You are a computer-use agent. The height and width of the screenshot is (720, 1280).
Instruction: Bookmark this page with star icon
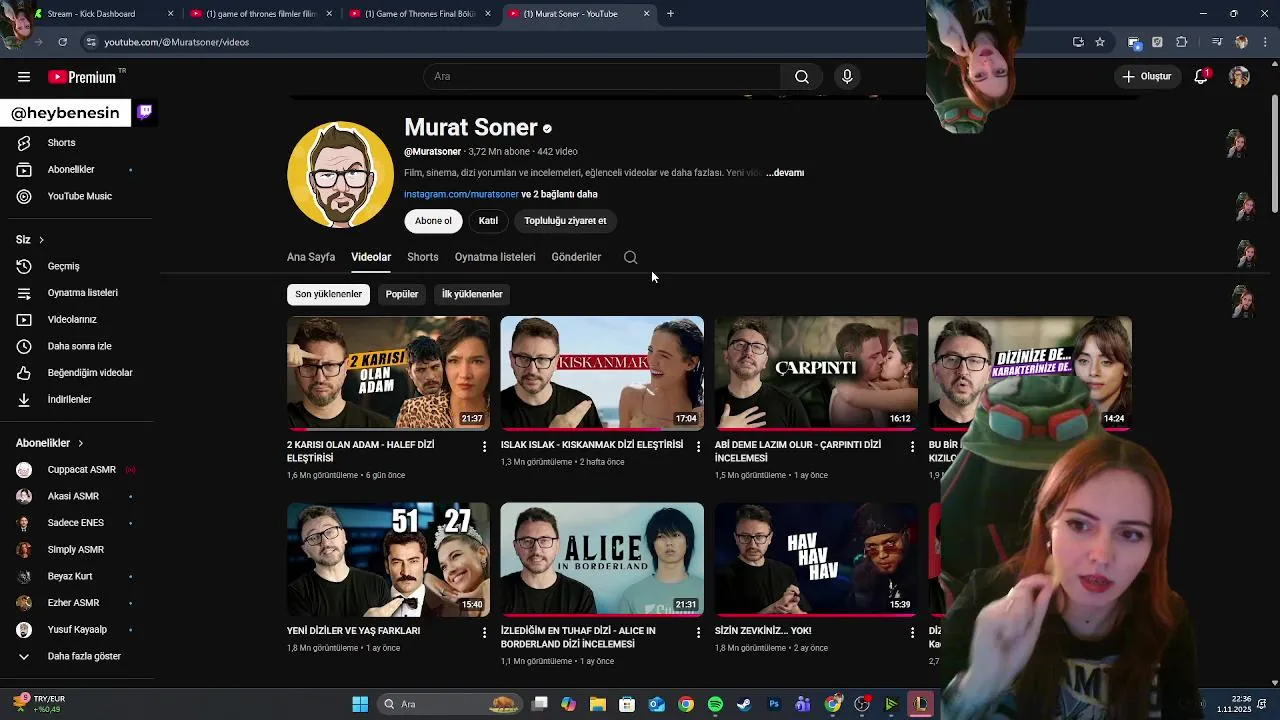(1100, 42)
